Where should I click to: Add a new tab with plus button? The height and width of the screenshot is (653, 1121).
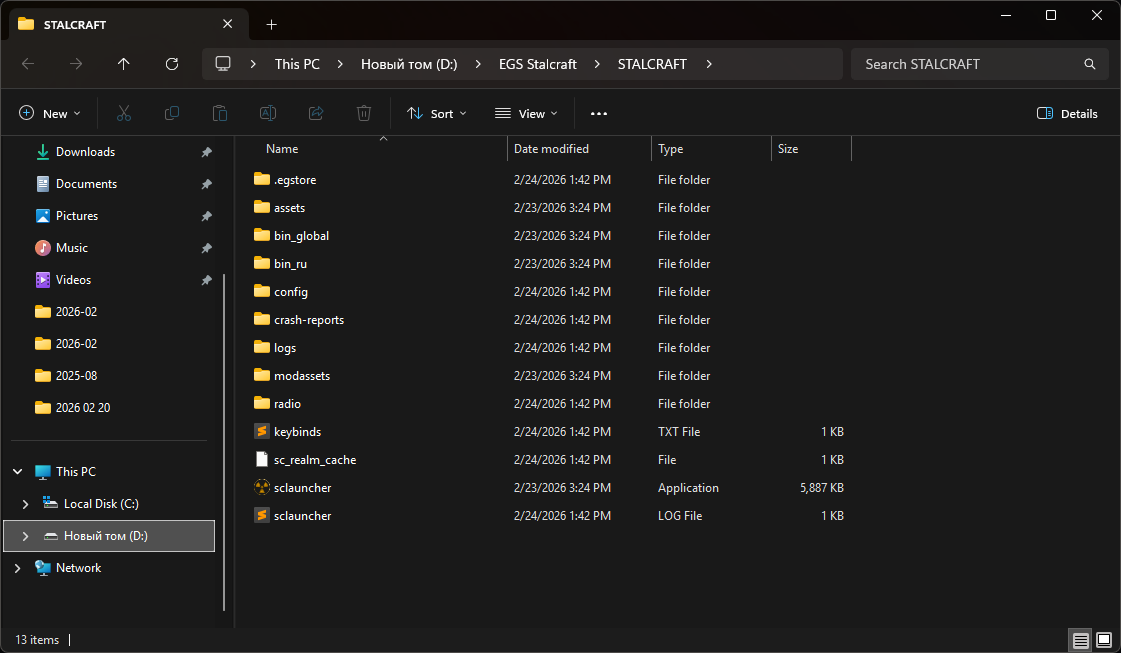[x=271, y=24]
